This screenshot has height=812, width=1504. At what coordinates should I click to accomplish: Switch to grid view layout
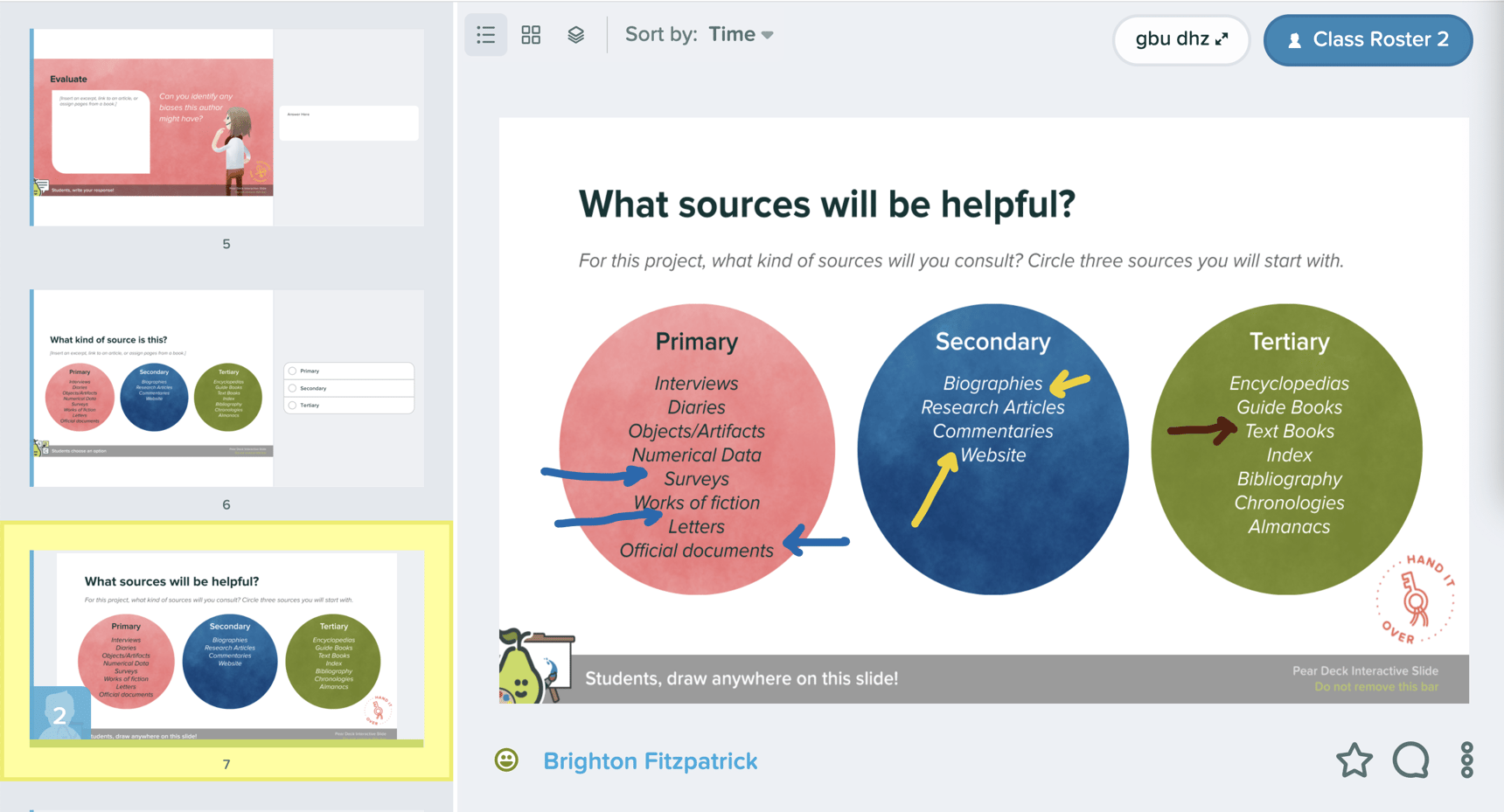point(531,35)
